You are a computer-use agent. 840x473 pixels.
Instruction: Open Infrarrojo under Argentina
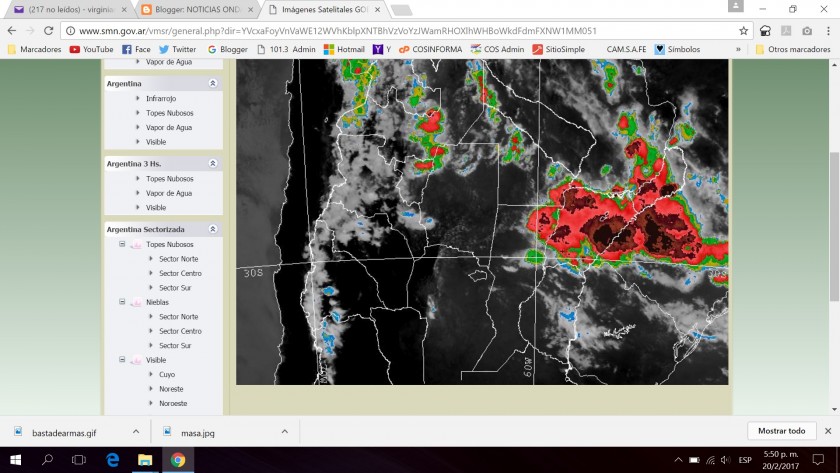click(x=159, y=98)
